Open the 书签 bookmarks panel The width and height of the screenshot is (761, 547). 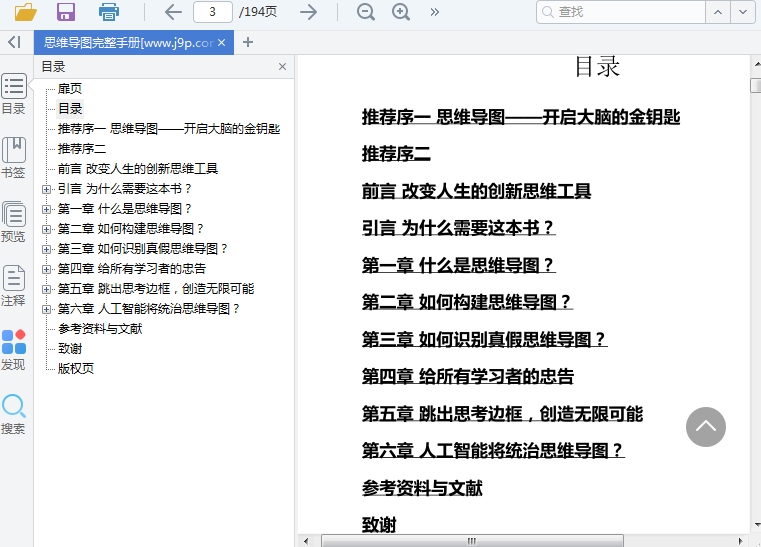pos(14,158)
